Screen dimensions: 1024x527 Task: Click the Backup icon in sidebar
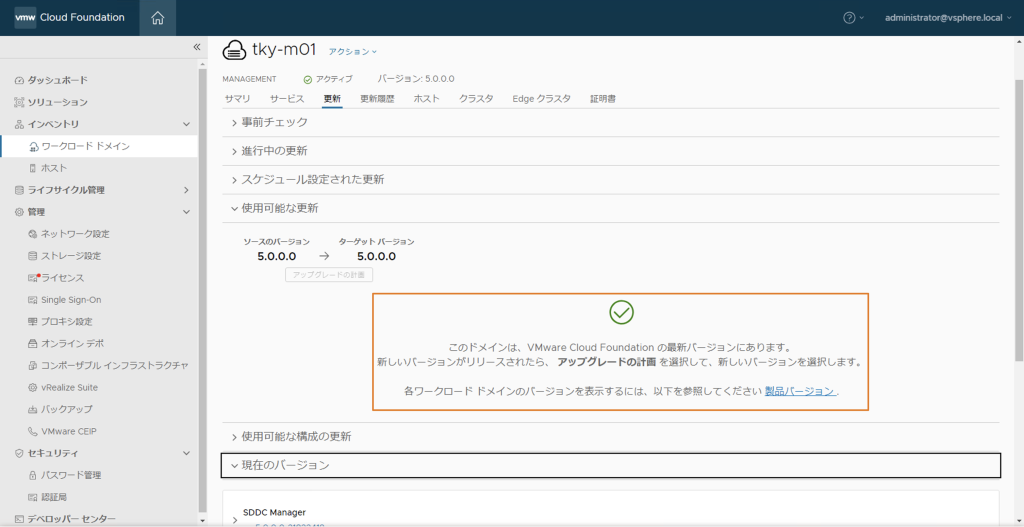[33, 409]
